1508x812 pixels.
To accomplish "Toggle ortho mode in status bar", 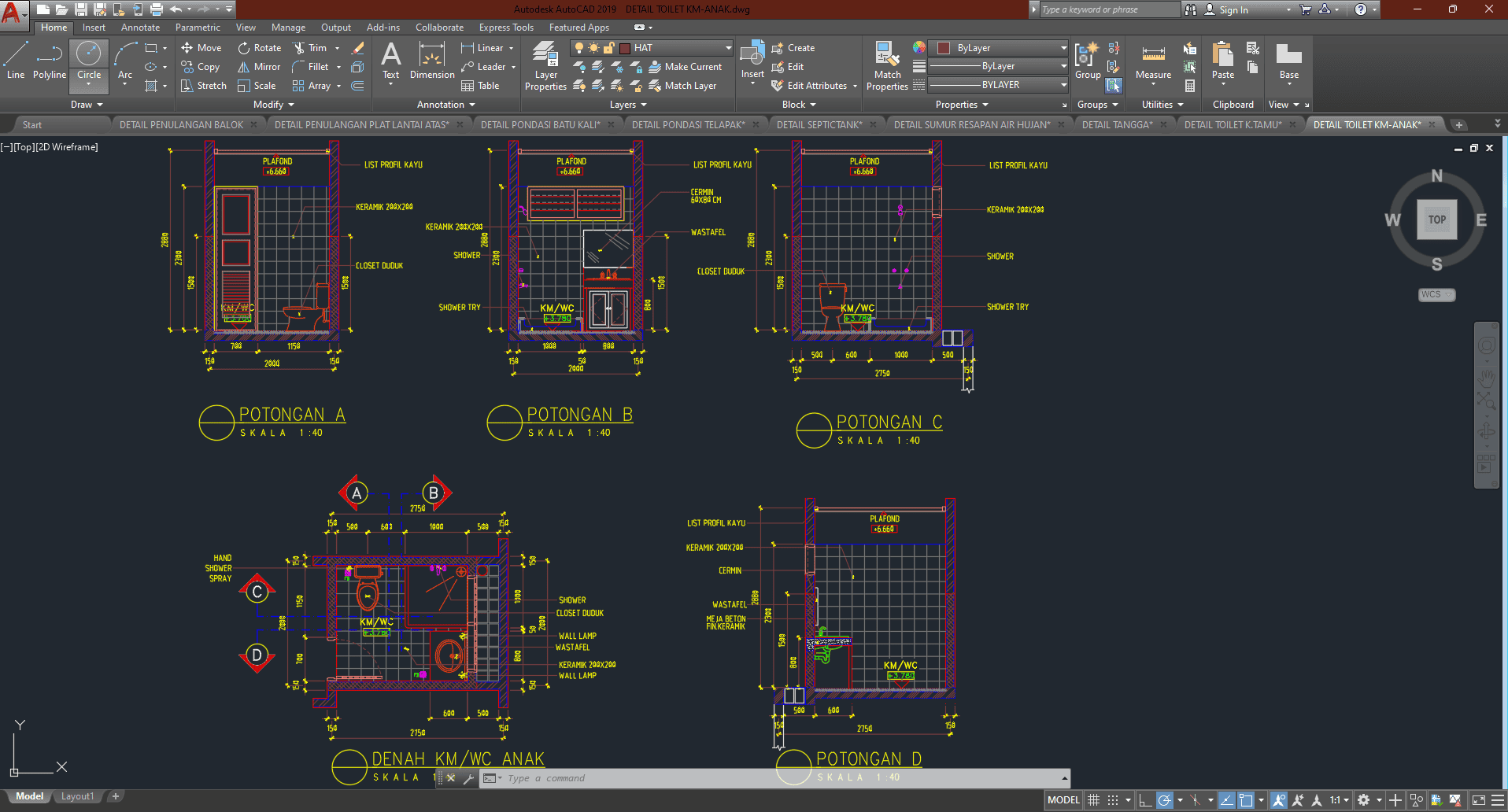I will pyautogui.click(x=1144, y=800).
